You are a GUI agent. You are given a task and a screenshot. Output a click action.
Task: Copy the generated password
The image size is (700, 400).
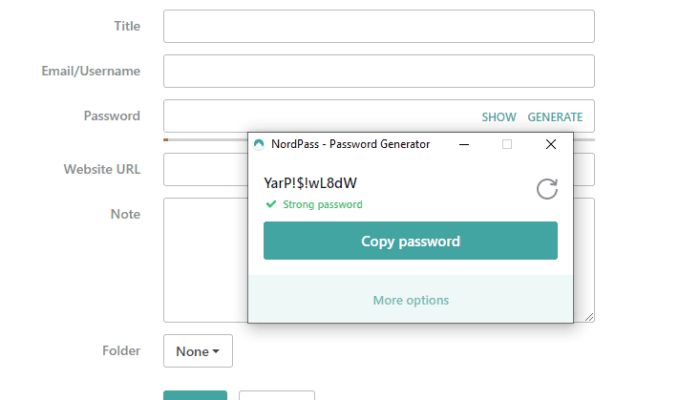pyautogui.click(x=410, y=241)
